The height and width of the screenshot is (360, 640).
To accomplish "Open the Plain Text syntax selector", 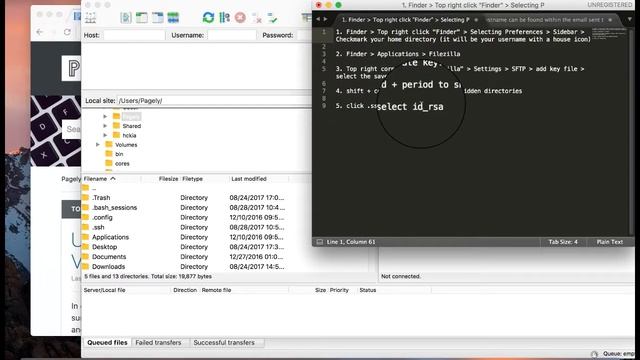I will (610, 242).
